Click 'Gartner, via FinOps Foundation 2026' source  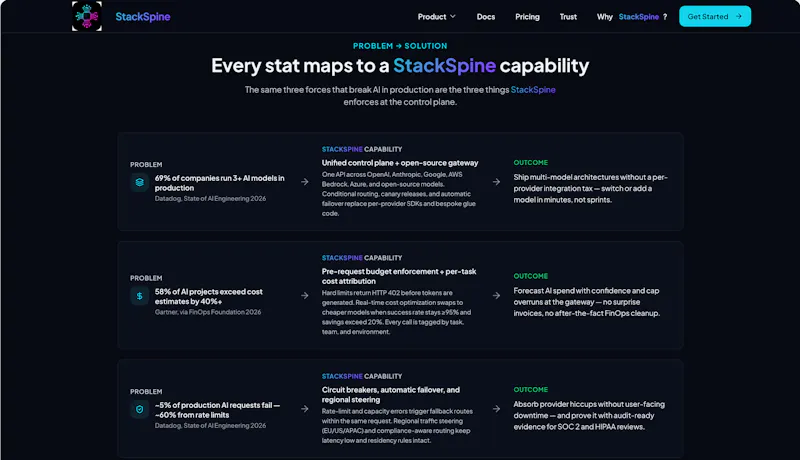coord(208,312)
